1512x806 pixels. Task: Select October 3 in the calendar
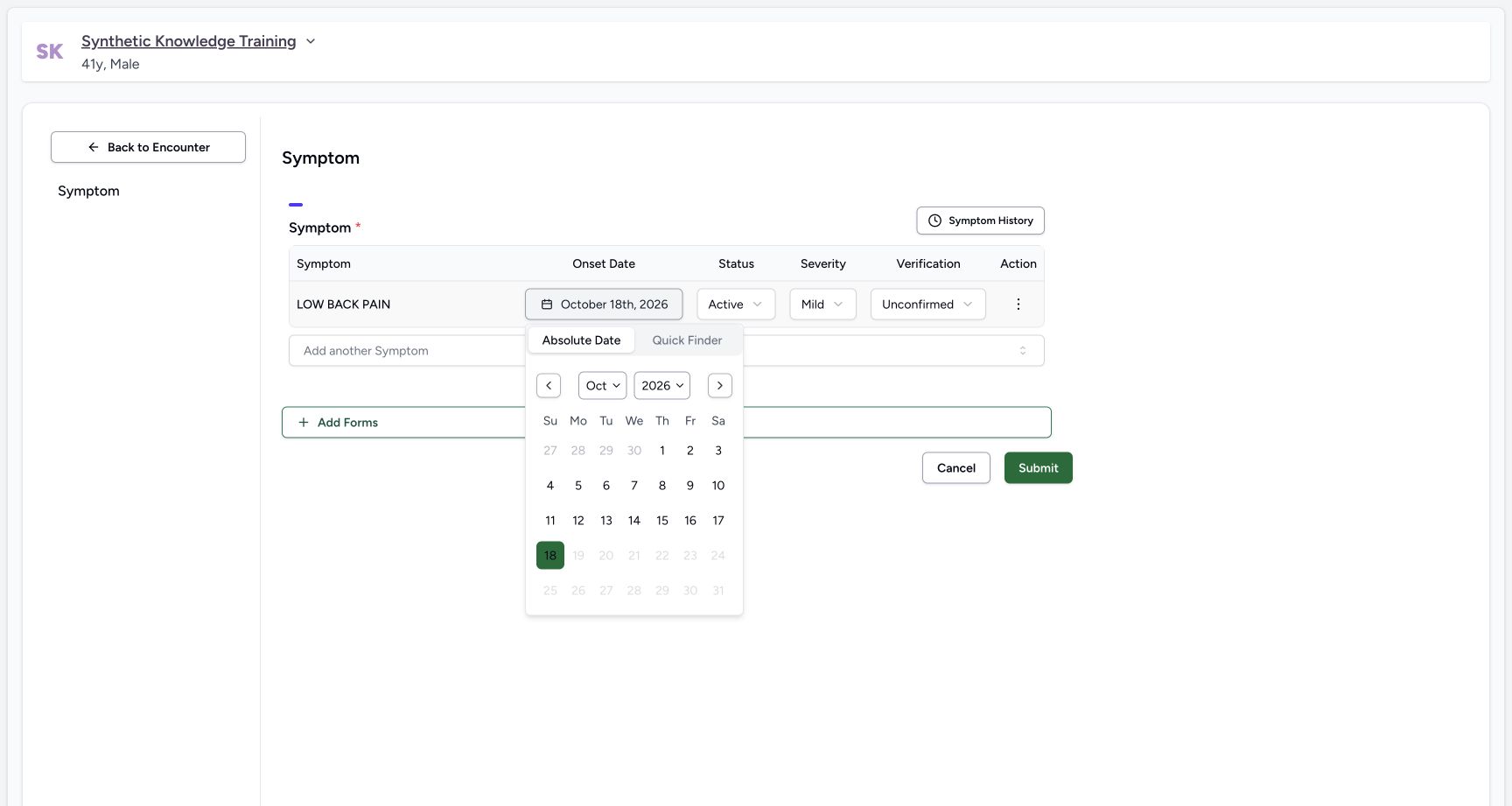click(x=718, y=451)
